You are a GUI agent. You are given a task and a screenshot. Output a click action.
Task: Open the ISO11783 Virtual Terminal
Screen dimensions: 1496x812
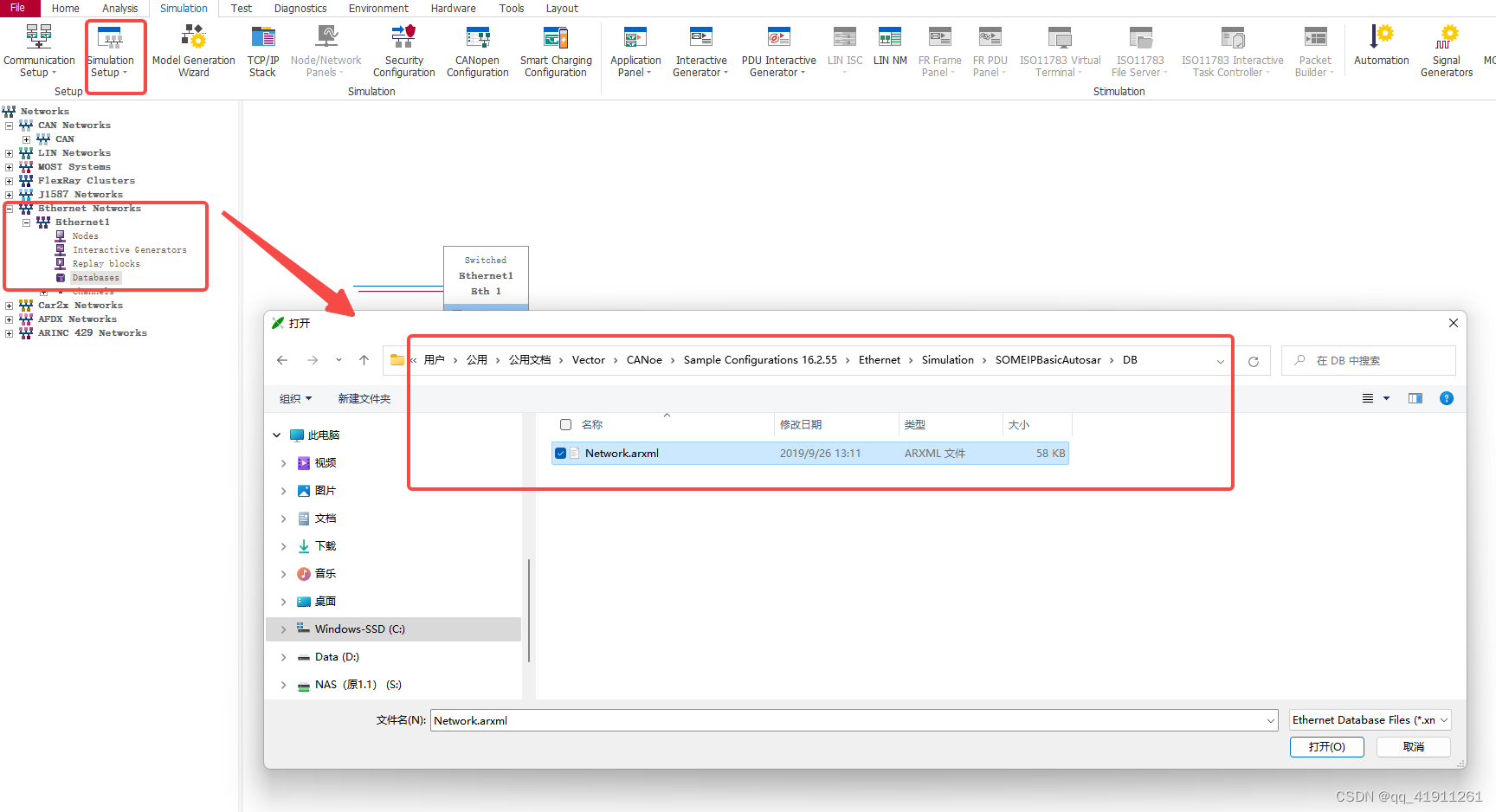tap(1060, 51)
